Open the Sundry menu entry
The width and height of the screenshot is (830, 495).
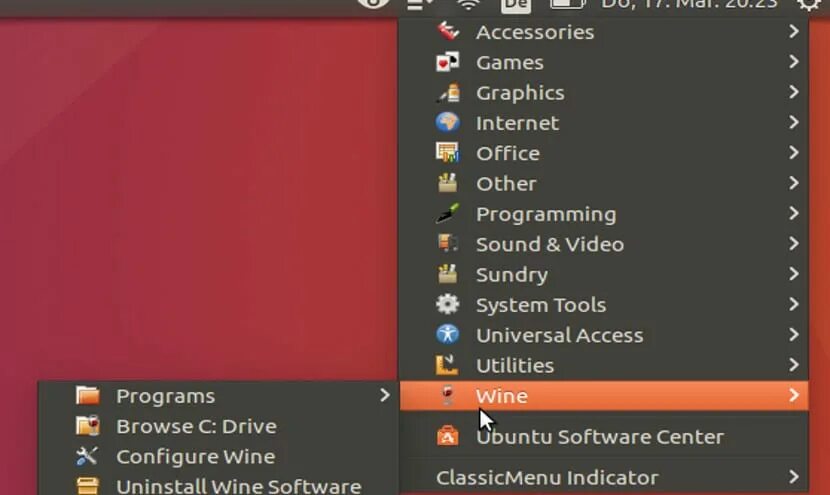(604, 274)
